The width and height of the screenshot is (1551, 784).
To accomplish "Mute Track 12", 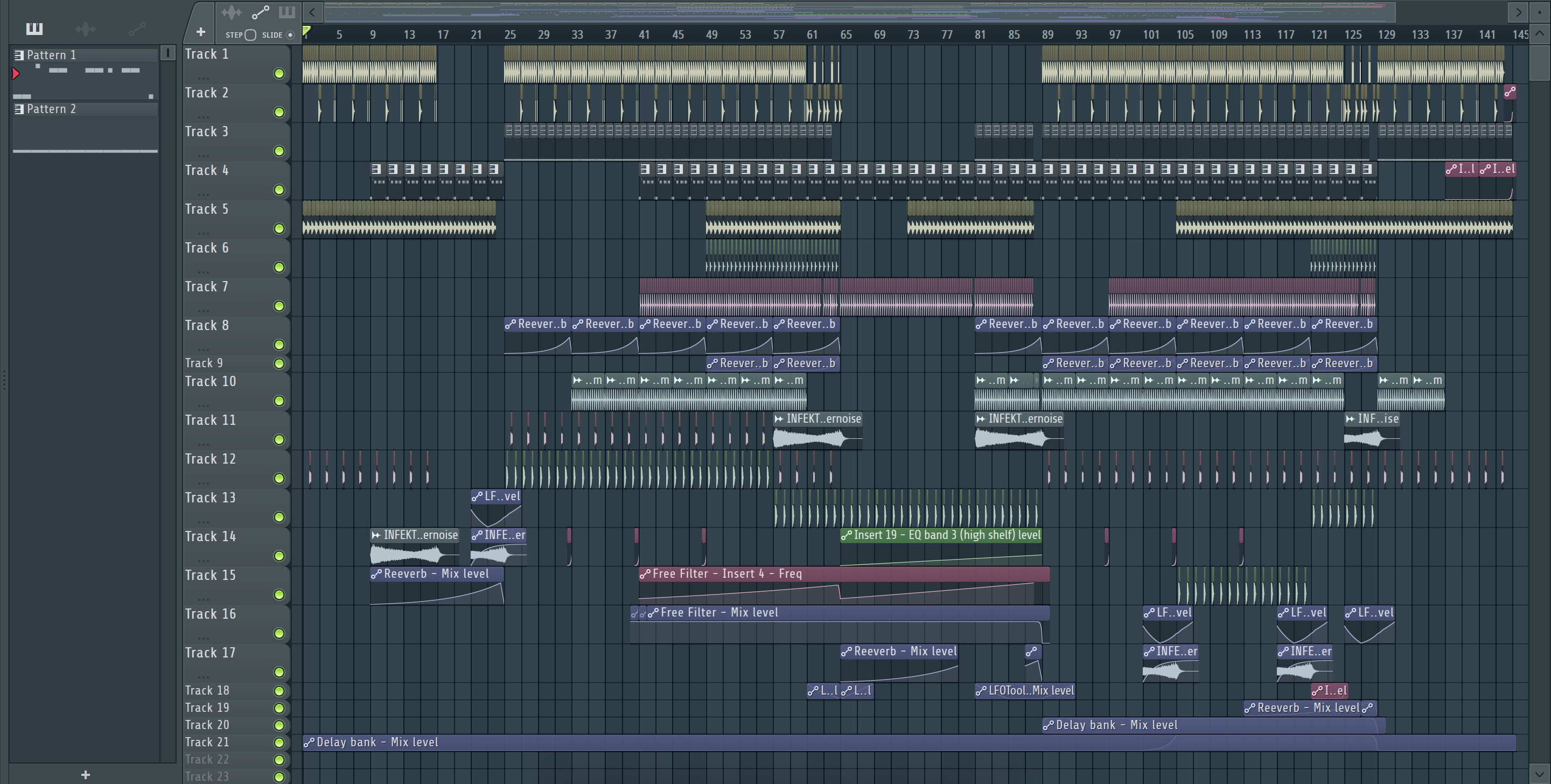I will 279,478.
